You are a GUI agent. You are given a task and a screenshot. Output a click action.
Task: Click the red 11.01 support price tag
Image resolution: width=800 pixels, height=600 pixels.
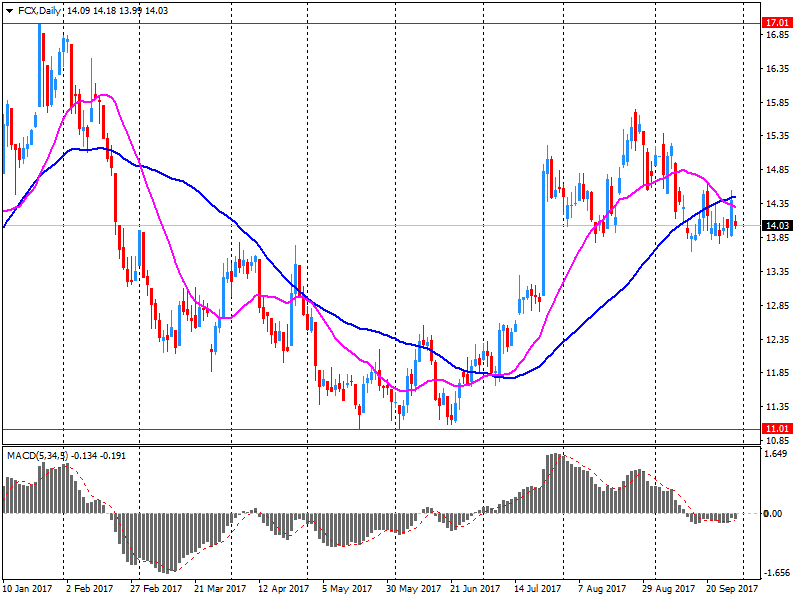click(x=778, y=429)
